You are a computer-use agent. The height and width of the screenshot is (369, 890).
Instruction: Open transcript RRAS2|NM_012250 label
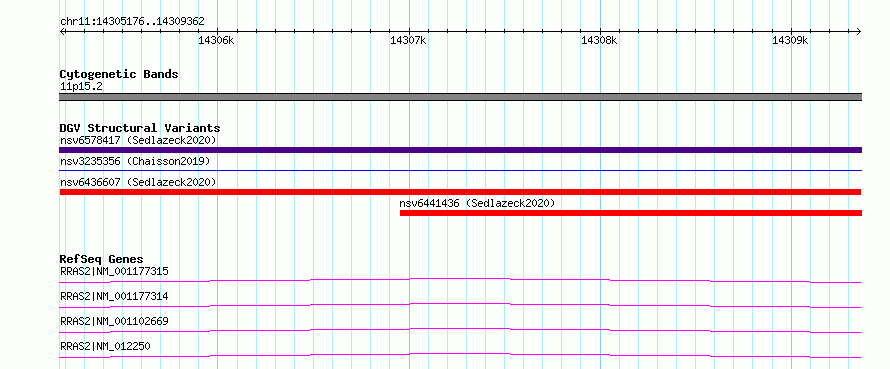105,346
